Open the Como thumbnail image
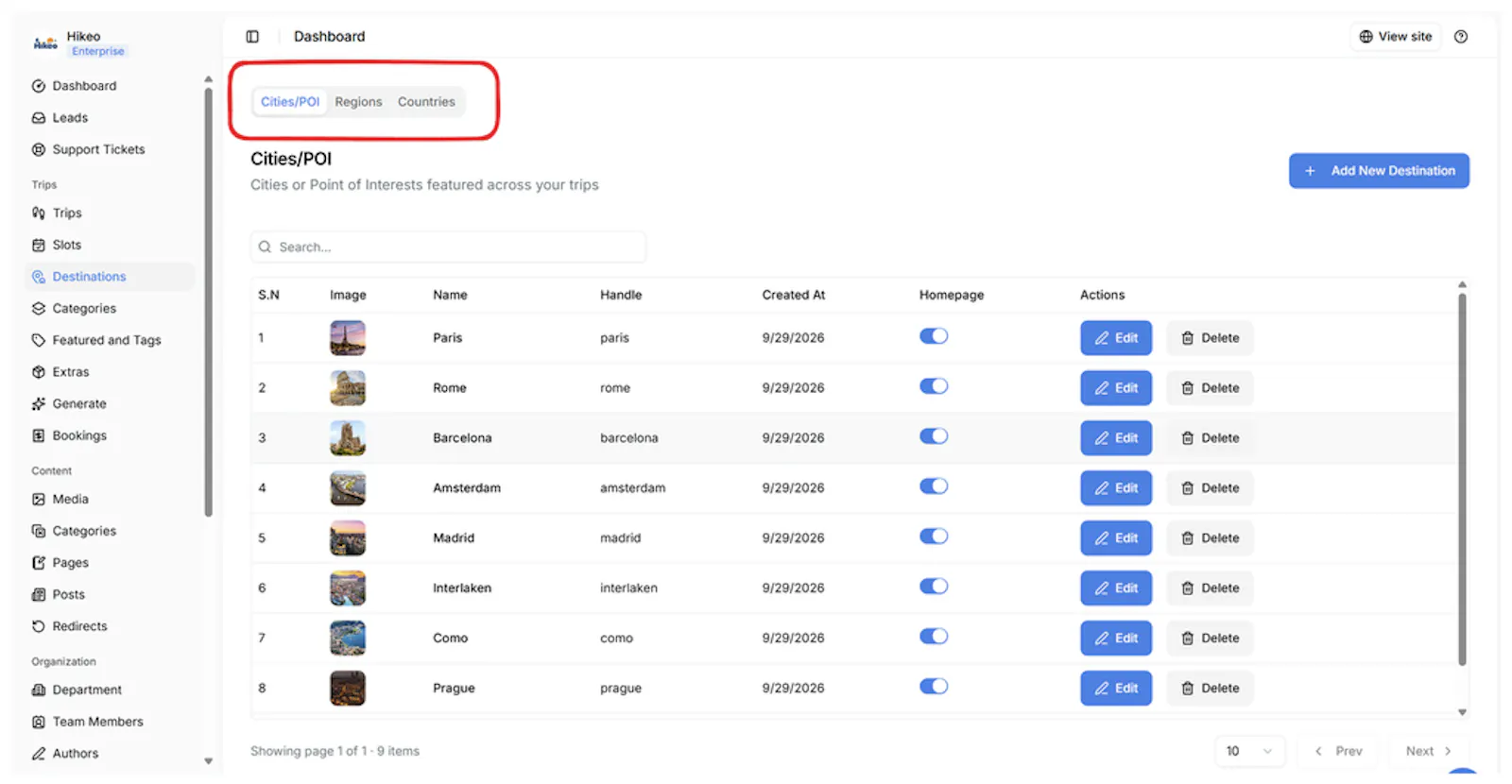1512x784 pixels. point(348,639)
